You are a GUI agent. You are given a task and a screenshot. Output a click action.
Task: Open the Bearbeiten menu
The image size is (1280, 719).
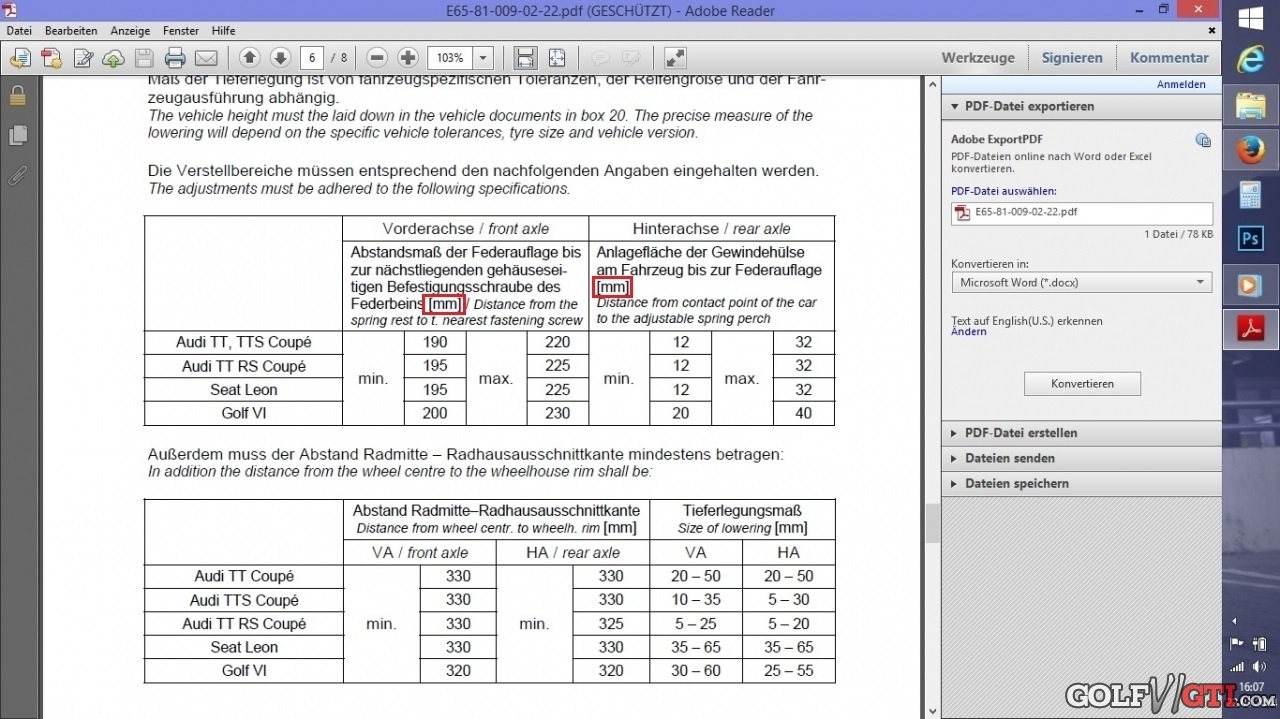[x=71, y=31]
